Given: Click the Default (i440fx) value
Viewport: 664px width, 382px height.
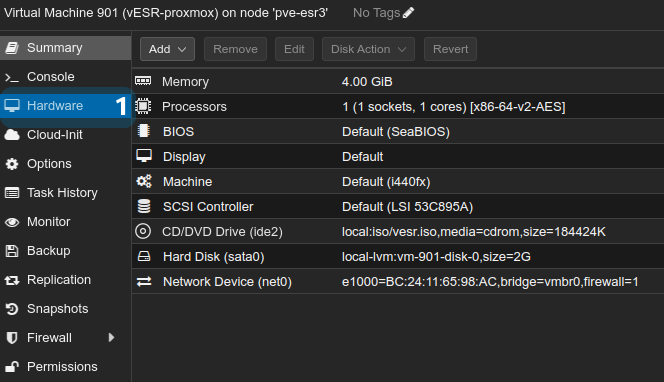Looking at the screenshot, I should pos(386,182).
